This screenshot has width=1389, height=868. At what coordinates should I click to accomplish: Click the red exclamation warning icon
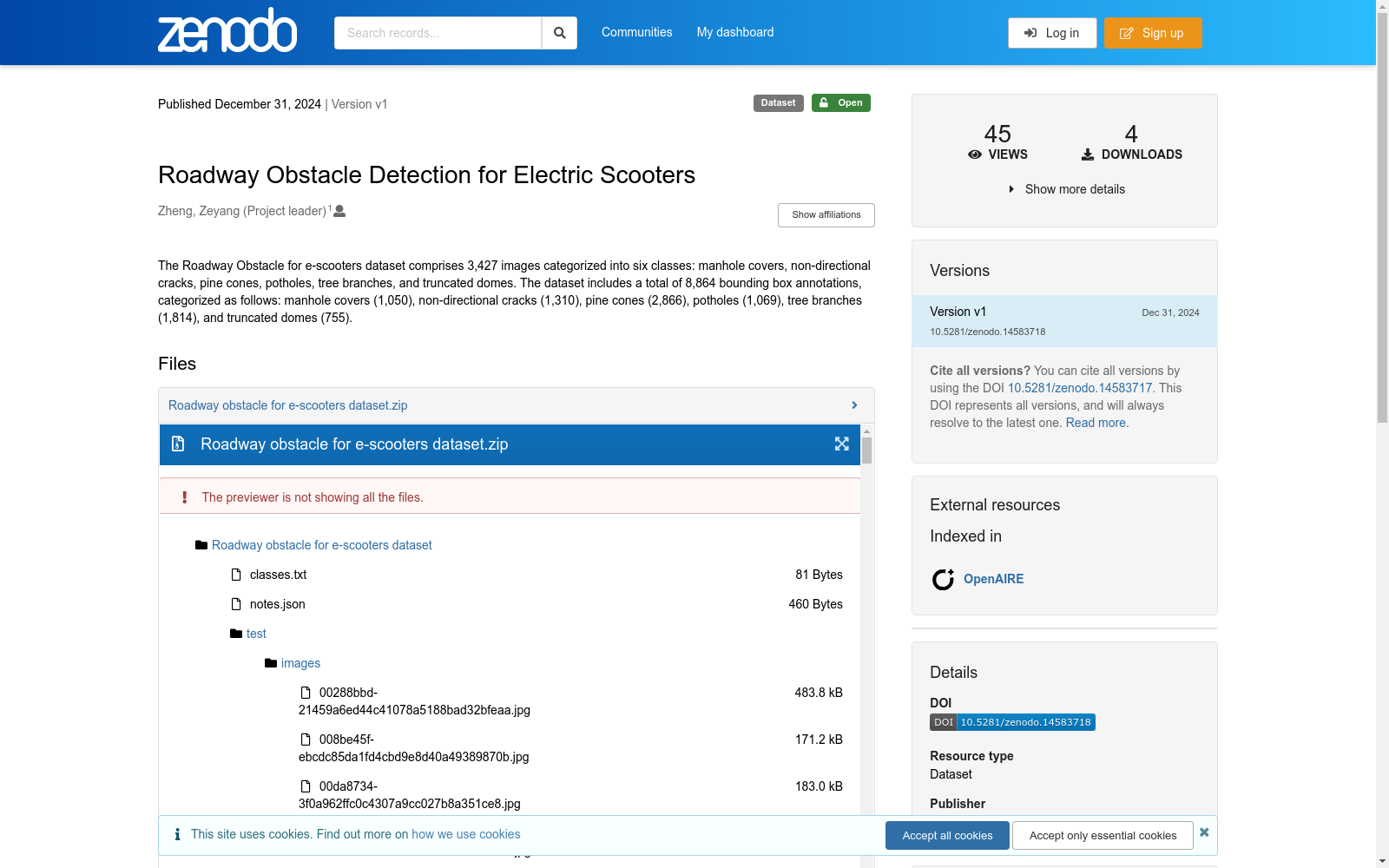point(184,497)
